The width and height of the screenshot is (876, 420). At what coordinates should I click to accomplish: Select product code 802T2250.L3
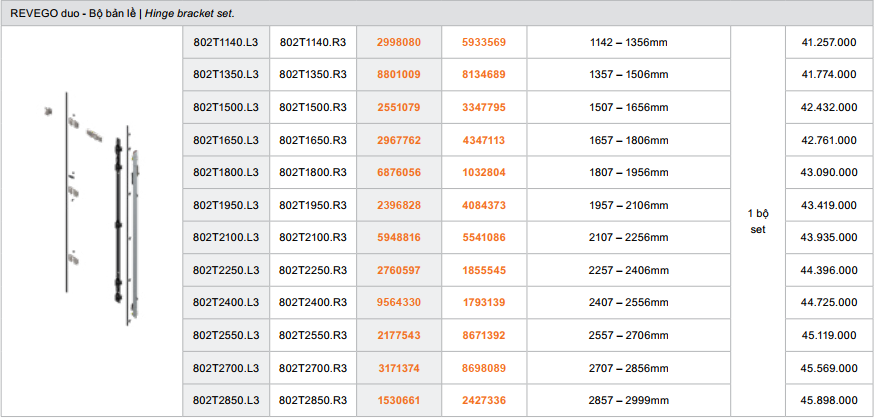pos(226,271)
